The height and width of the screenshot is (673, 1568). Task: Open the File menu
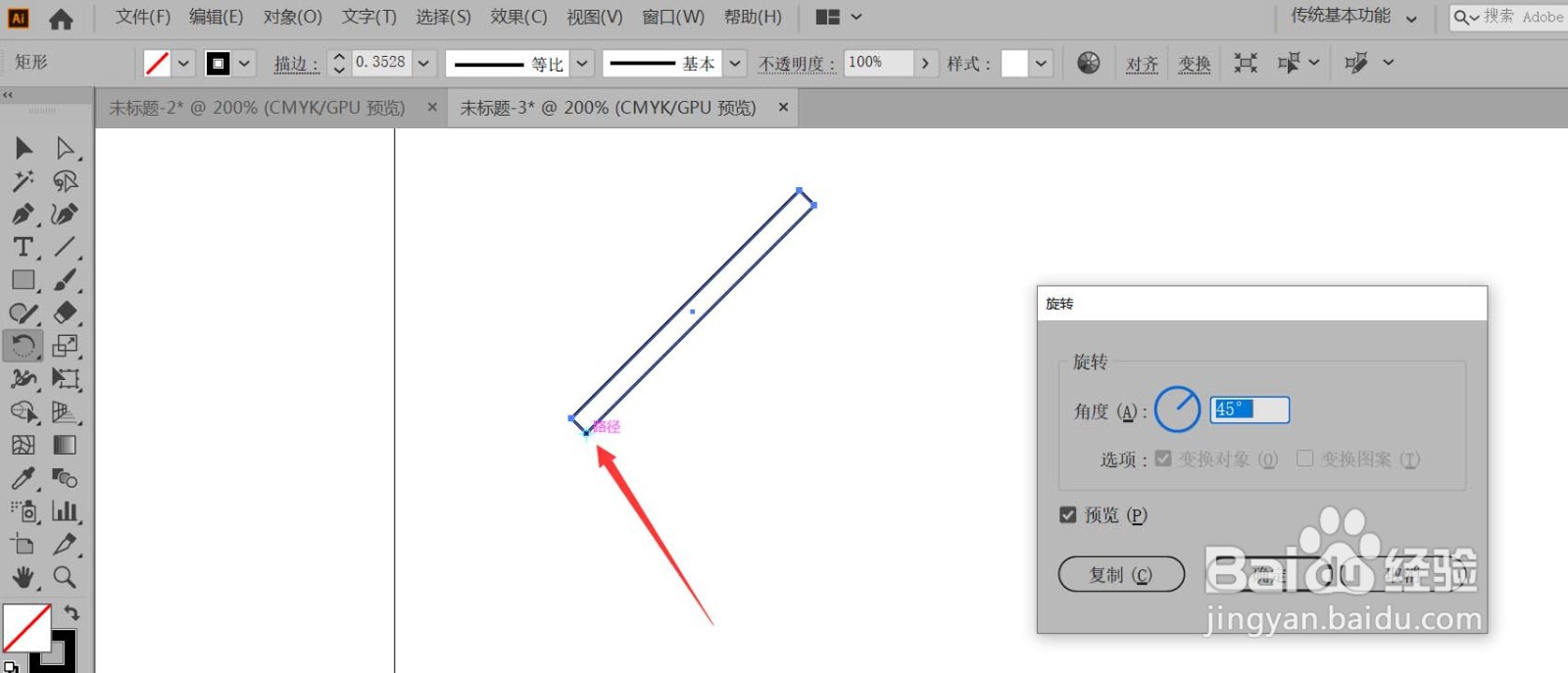(x=143, y=17)
